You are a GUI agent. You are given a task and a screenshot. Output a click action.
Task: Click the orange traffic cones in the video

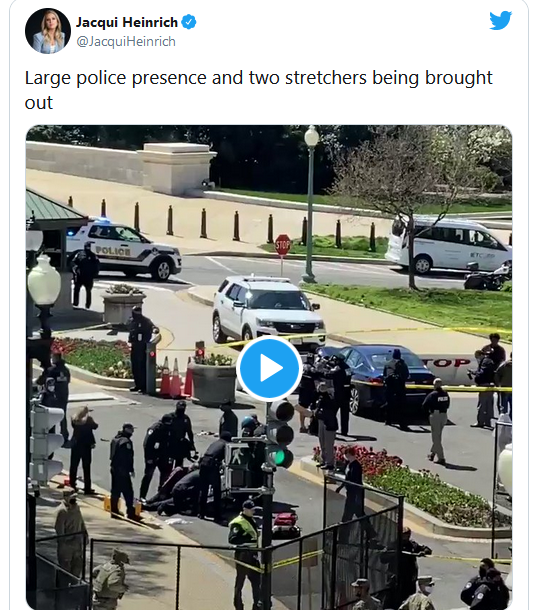(177, 377)
